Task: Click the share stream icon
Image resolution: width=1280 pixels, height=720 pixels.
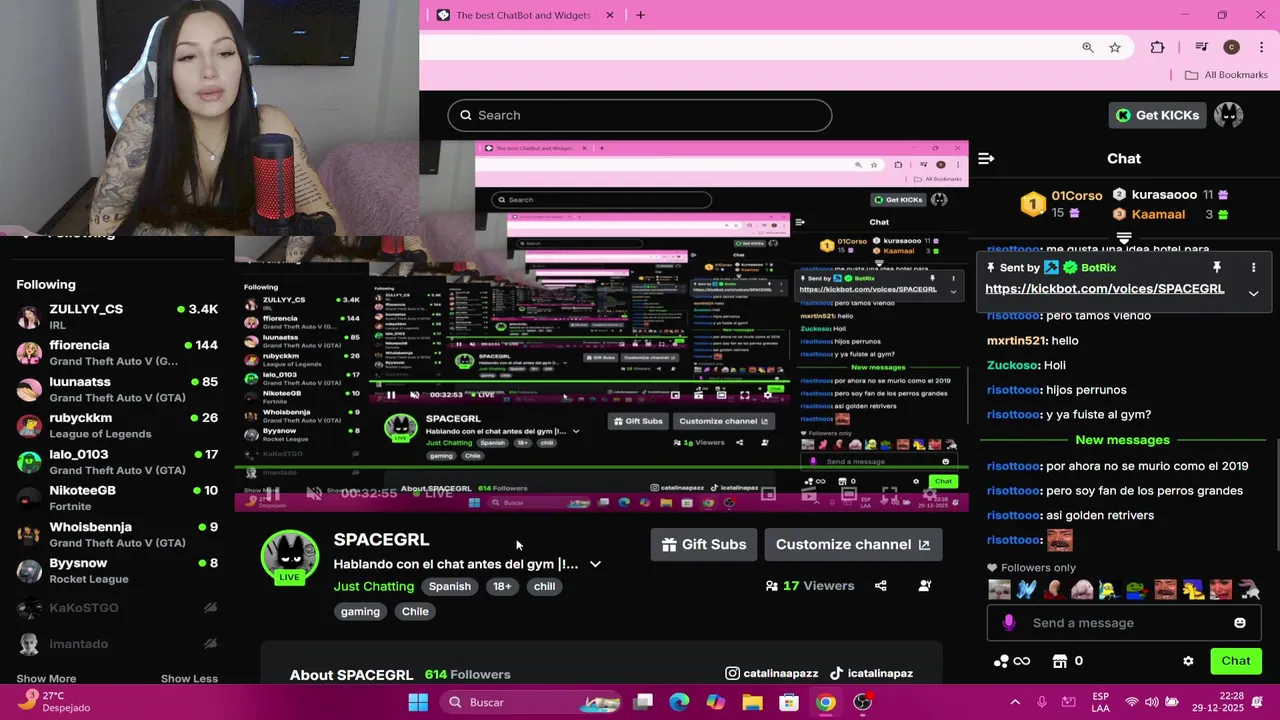Action: [x=881, y=586]
